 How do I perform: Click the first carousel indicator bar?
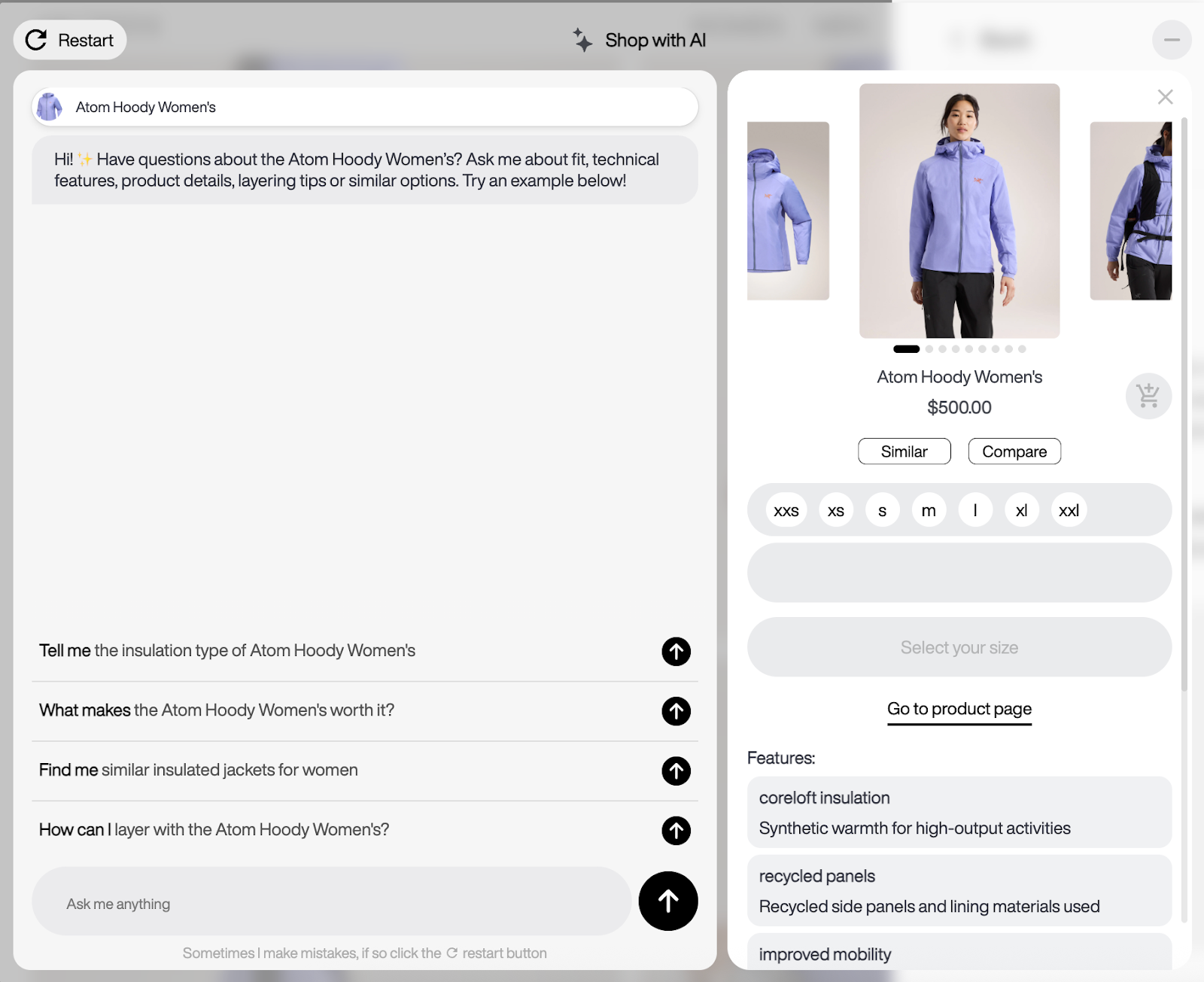pyautogui.click(x=906, y=349)
